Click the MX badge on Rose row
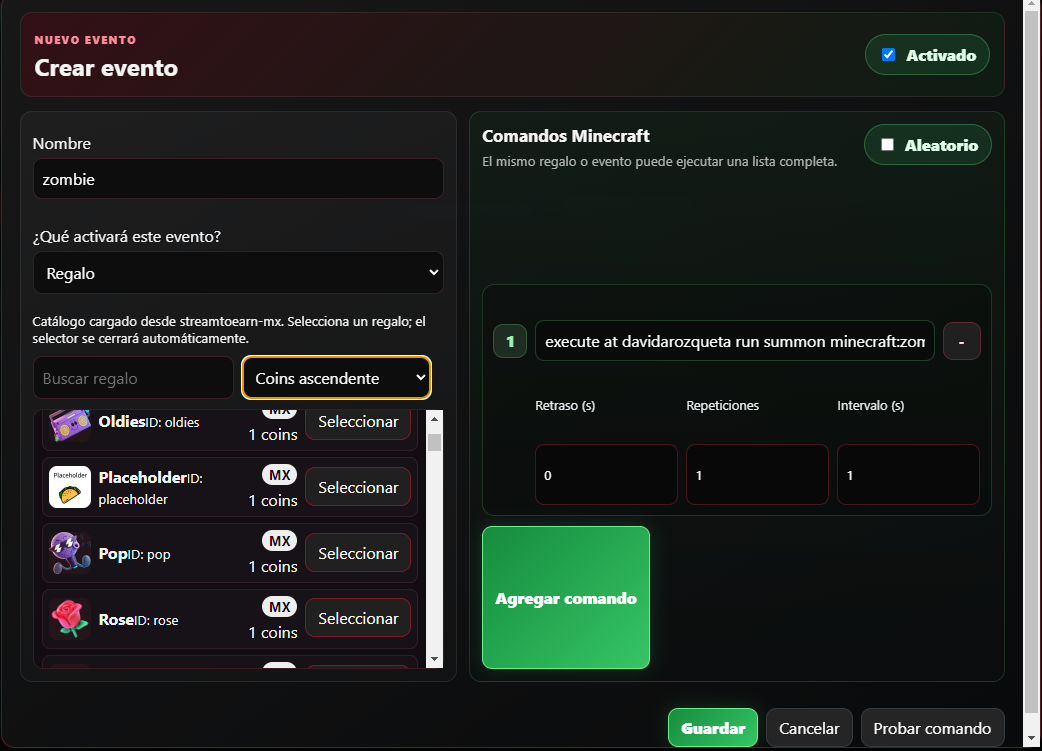The height and width of the screenshot is (751, 1042). 280,606
